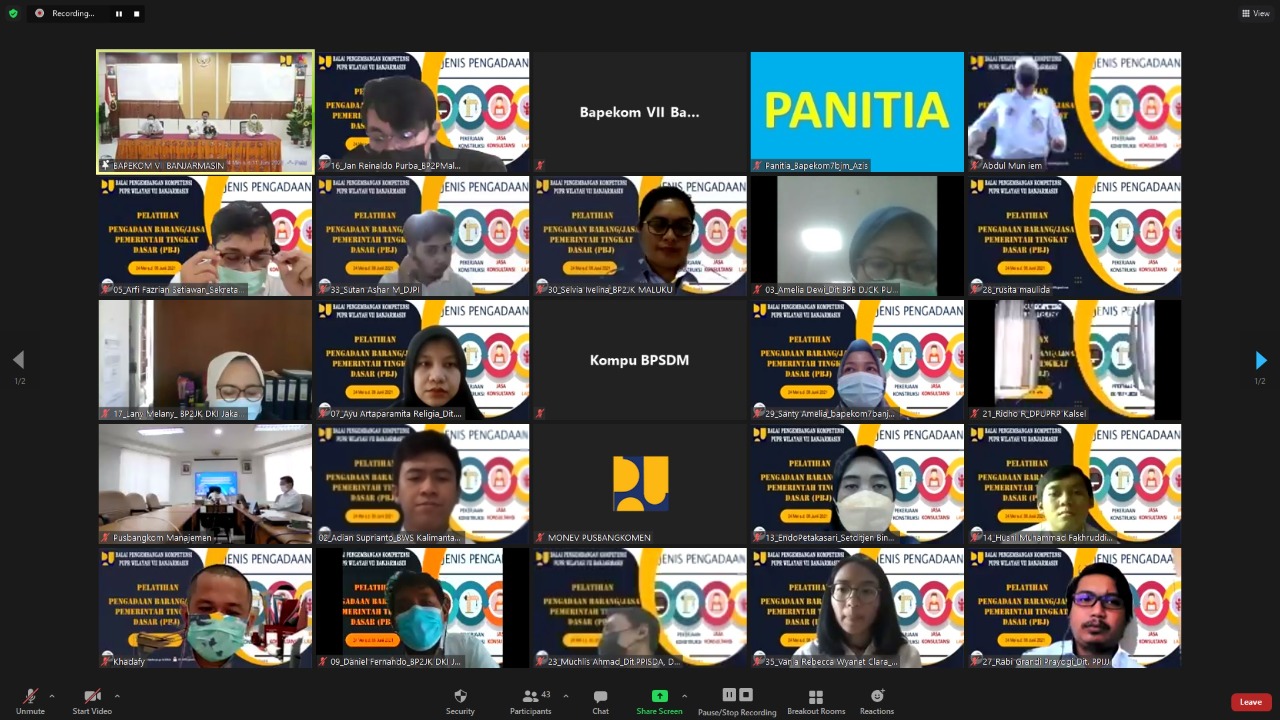The height and width of the screenshot is (720, 1280).
Task: Click muted mic icon on 28_rusita maulida tile
Action: click(974, 289)
